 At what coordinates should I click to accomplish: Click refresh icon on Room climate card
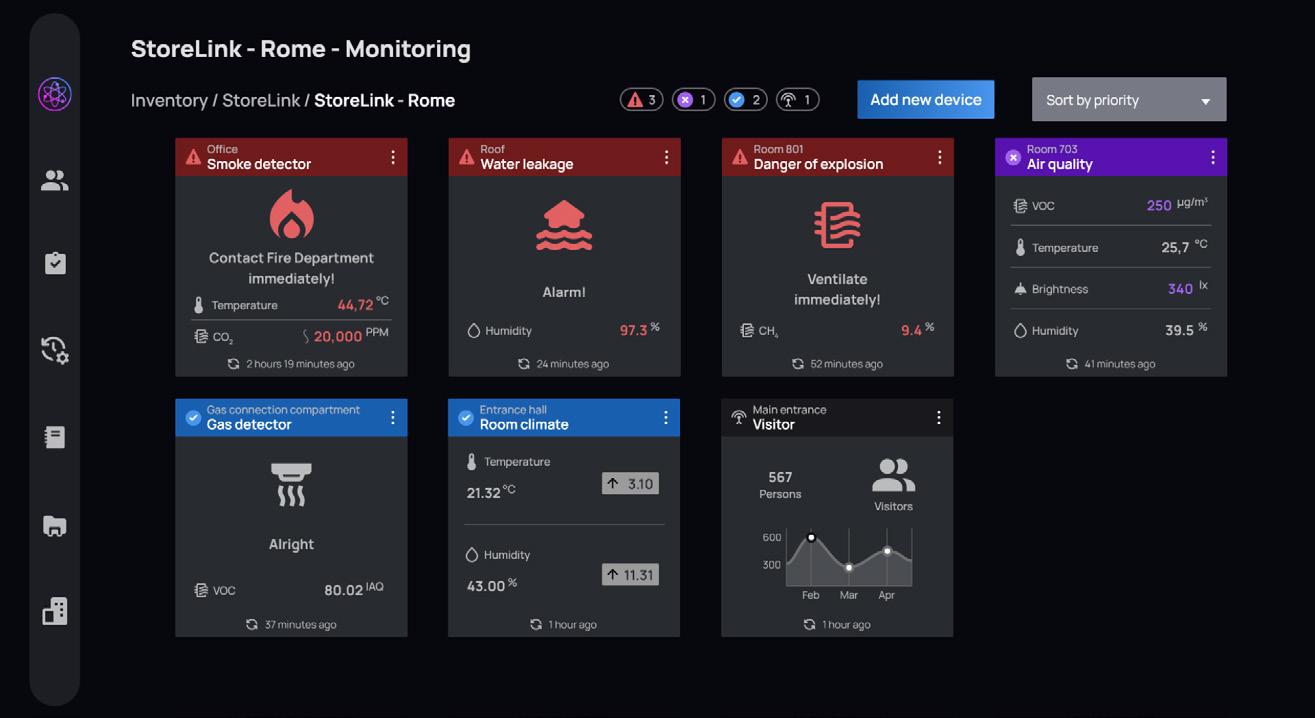click(x=535, y=624)
